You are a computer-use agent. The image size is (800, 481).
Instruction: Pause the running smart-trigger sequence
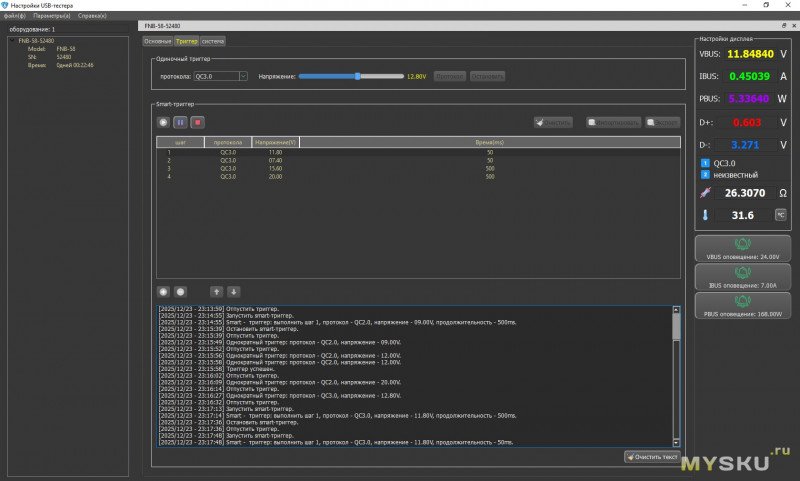click(180, 122)
